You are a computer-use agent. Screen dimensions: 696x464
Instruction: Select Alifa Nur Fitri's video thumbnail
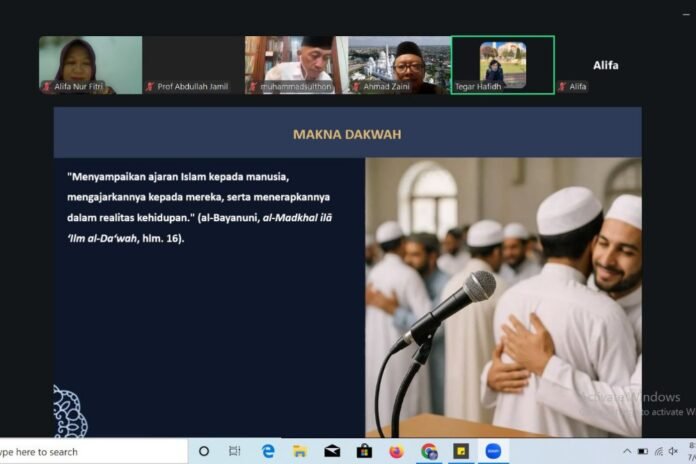91,65
